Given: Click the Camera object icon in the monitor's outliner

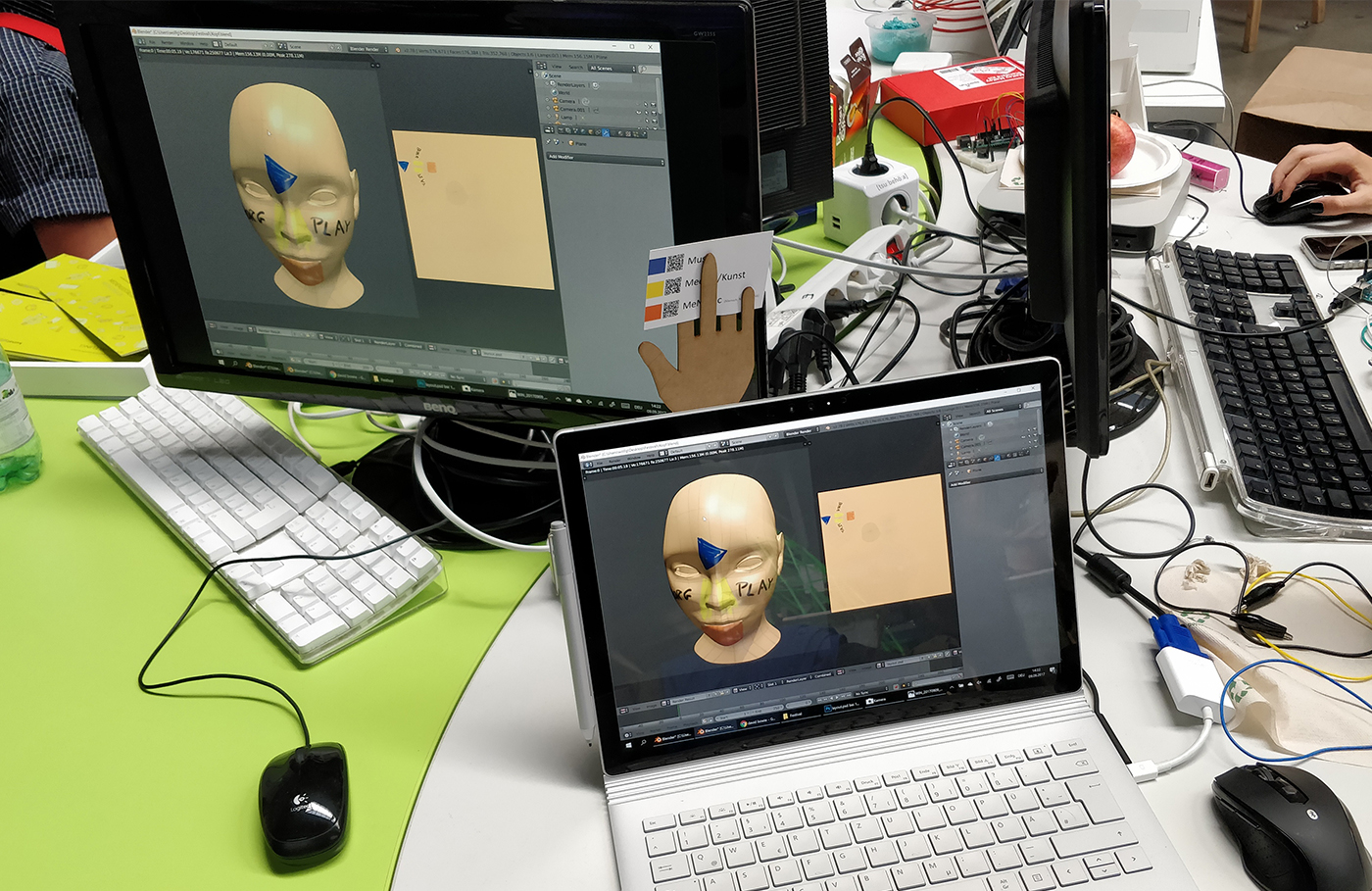Looking at the screenshot, I should [556, 100].
